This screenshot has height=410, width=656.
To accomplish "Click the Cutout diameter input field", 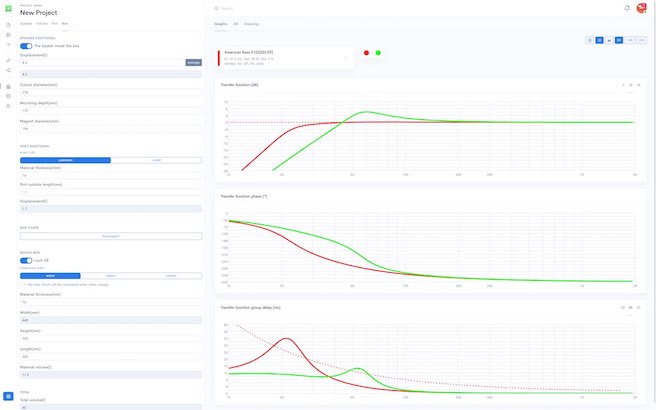I will pos(111,92).
